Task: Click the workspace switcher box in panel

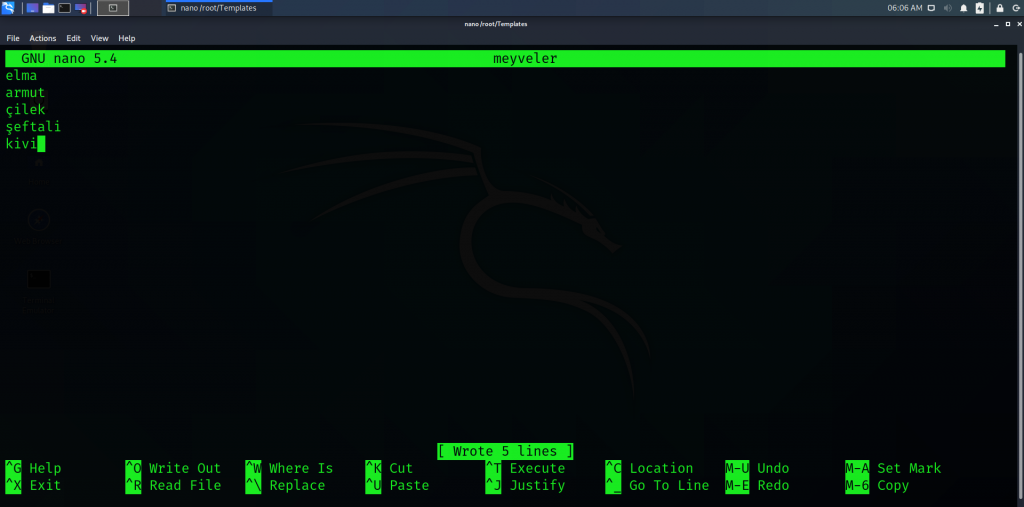Action: coord(113,8)
